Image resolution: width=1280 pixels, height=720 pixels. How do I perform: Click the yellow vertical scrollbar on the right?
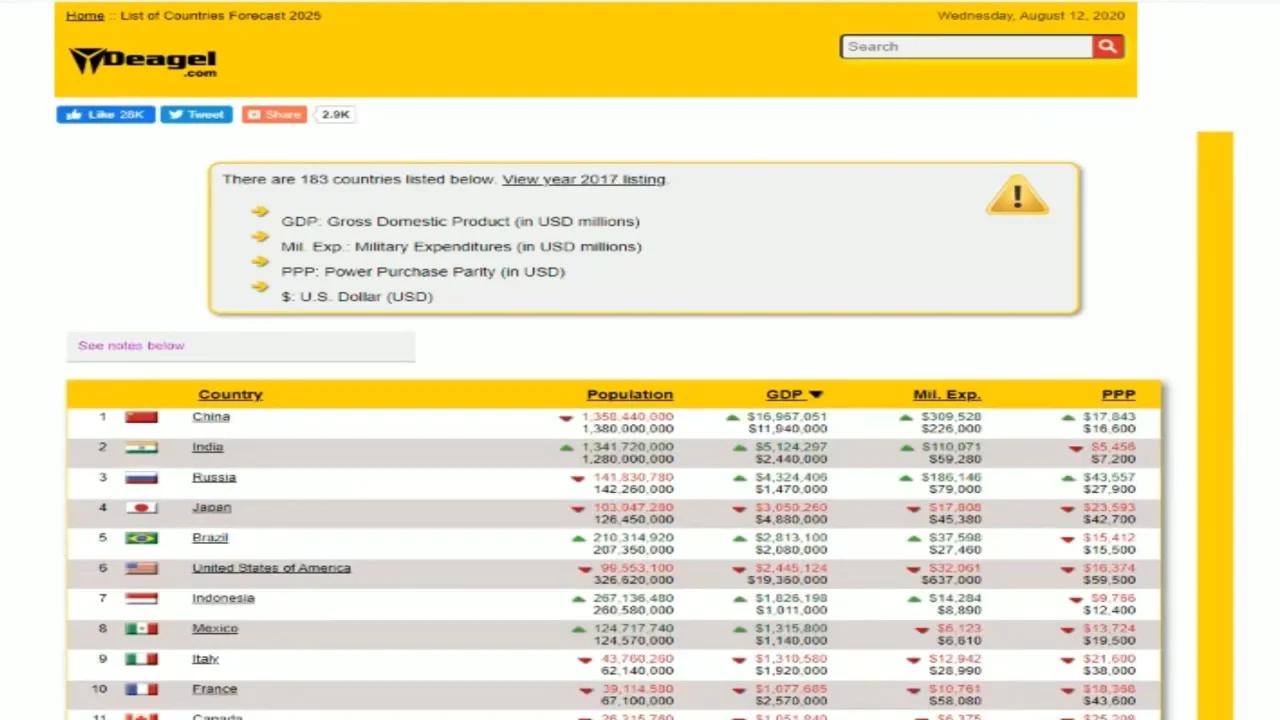(x=1215, y=425)
